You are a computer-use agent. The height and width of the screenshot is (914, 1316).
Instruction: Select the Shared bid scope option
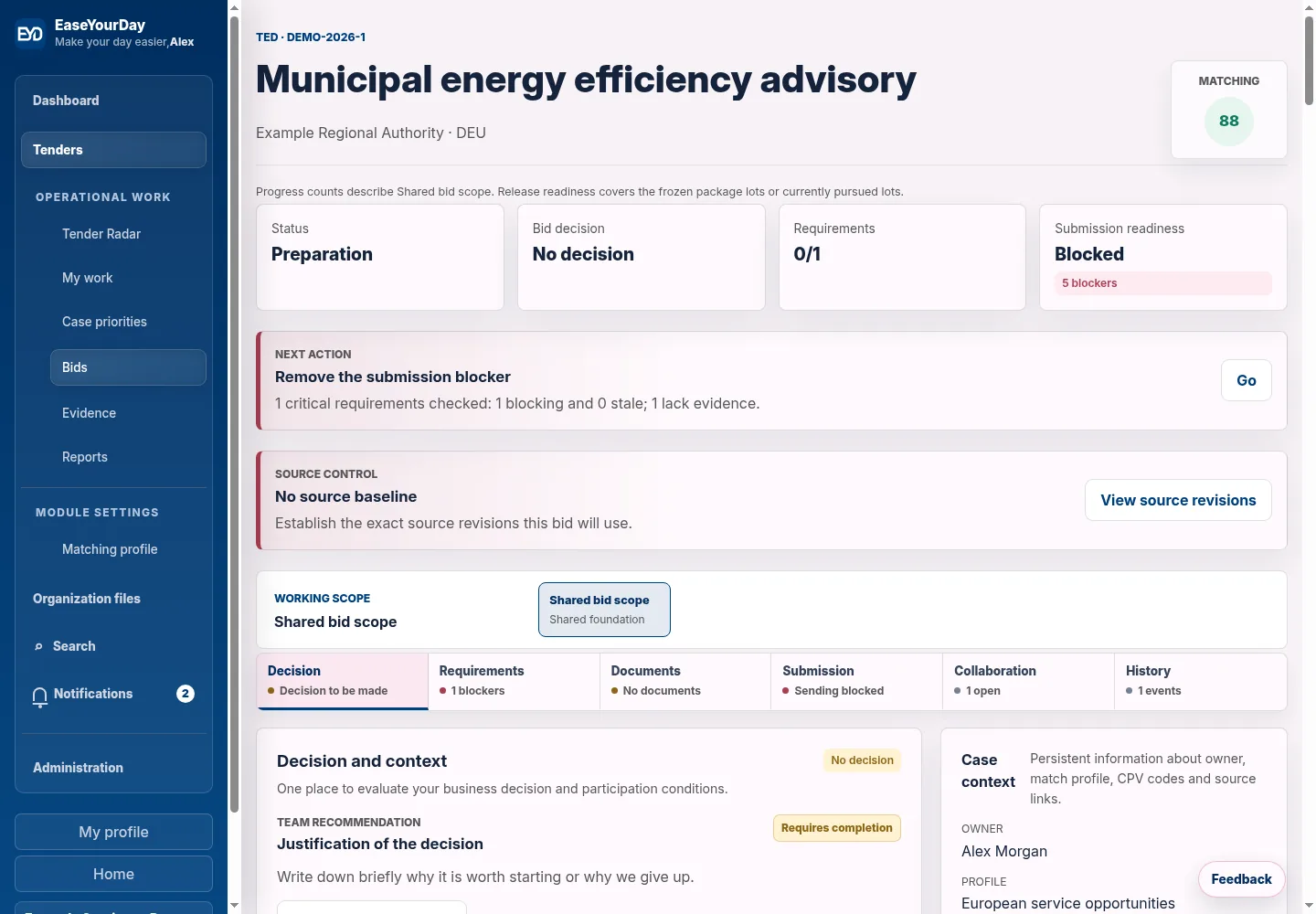click(x=604, y=610)
